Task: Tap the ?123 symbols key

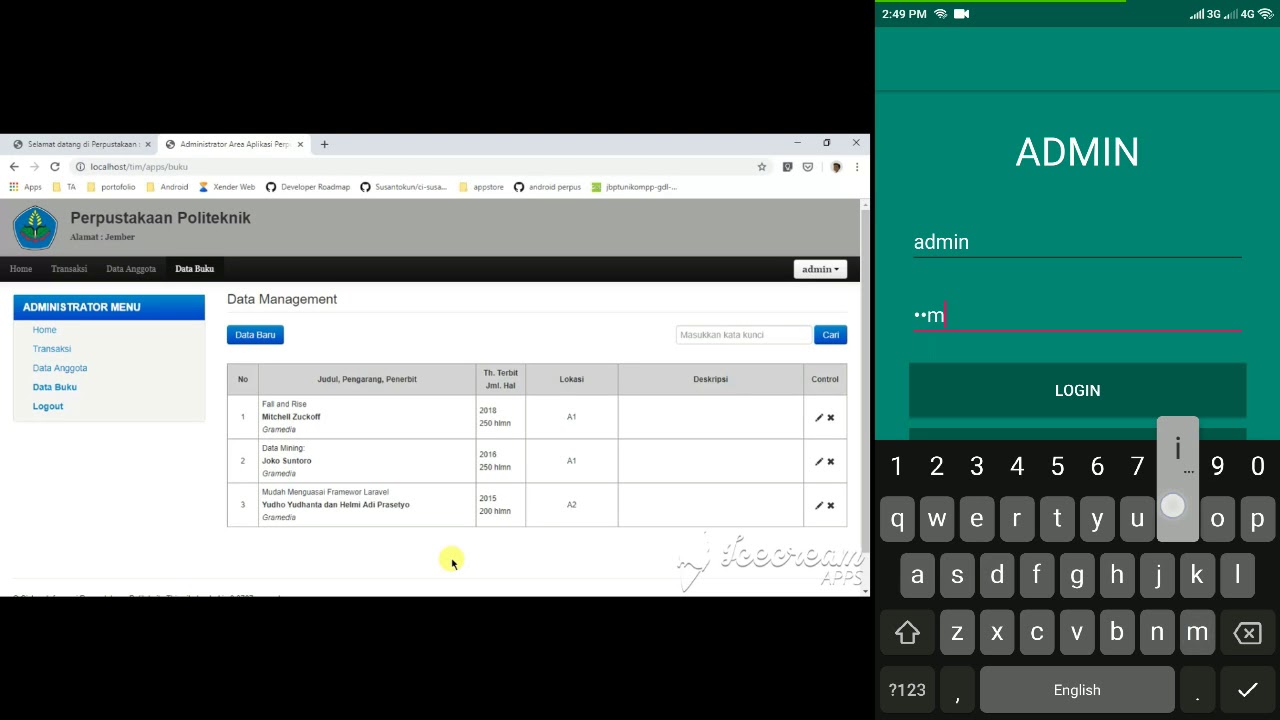Action: click(x=907, y=690)
